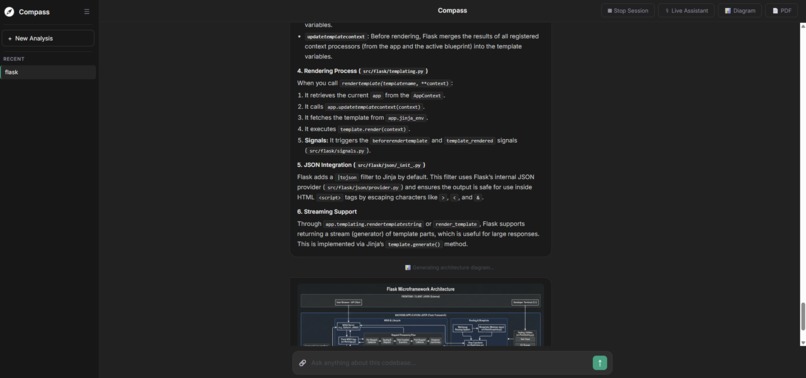Click the '<script>' tag code snippet
Image resolution: width=806 pixels, height=378 pixels.
click(x=329, y=197)
